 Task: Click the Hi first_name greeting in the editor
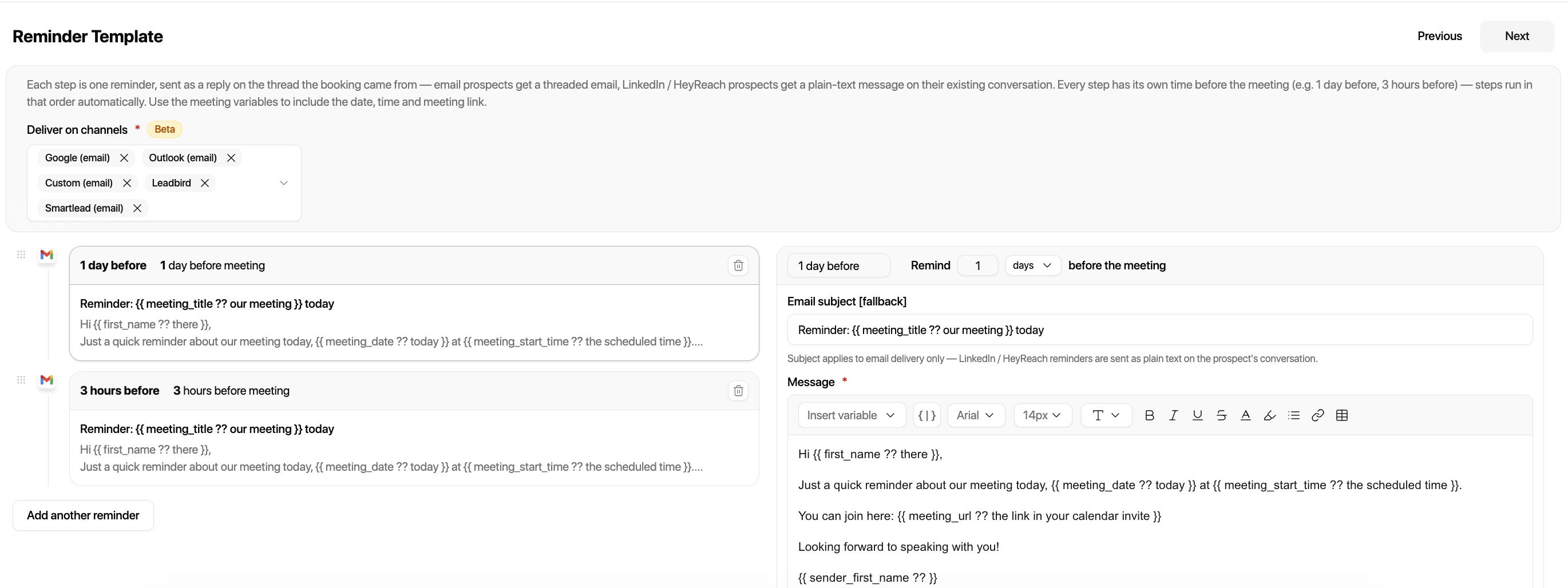870,454
